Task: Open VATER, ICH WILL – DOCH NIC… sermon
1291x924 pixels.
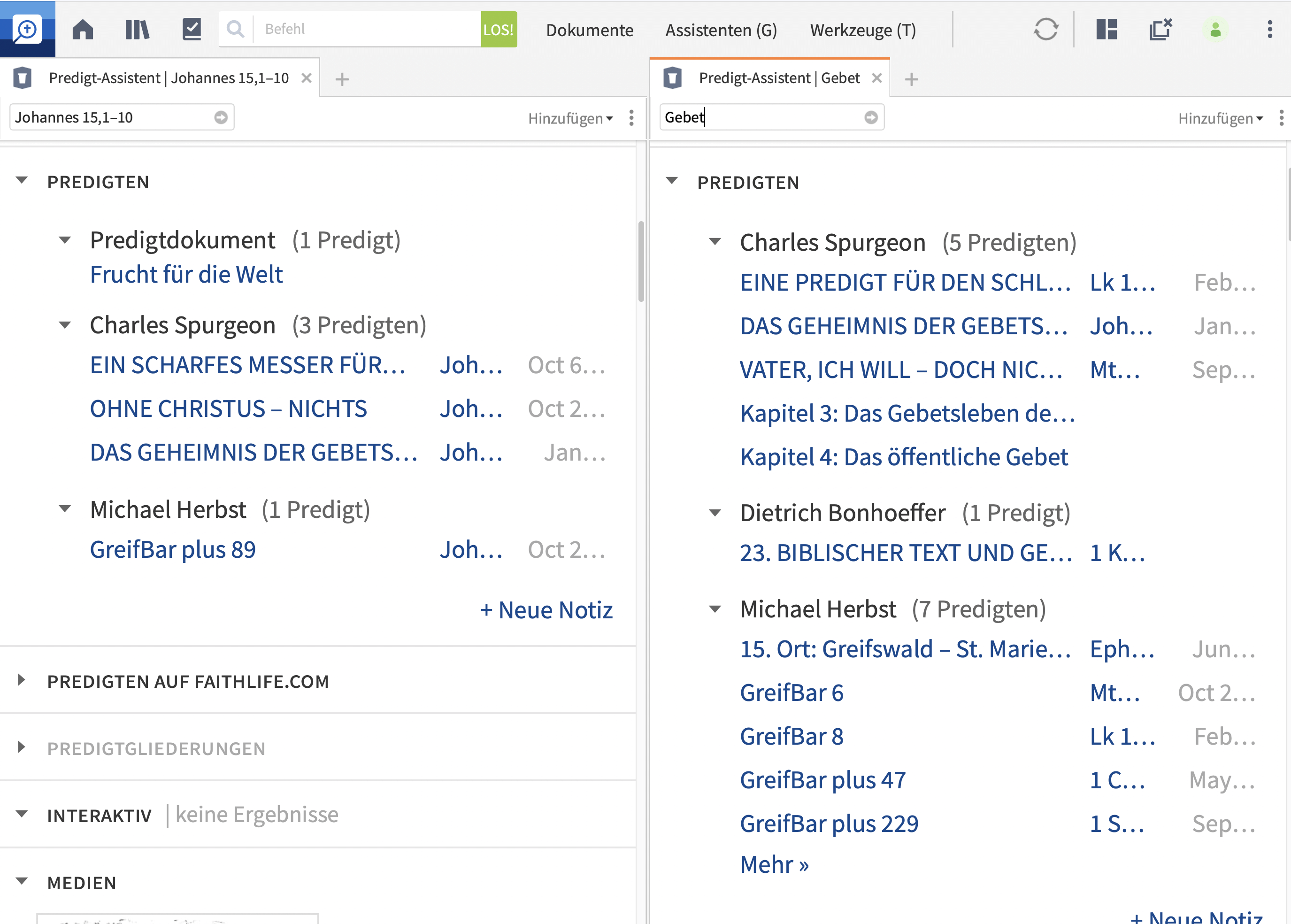Action: tap(901, 370)
